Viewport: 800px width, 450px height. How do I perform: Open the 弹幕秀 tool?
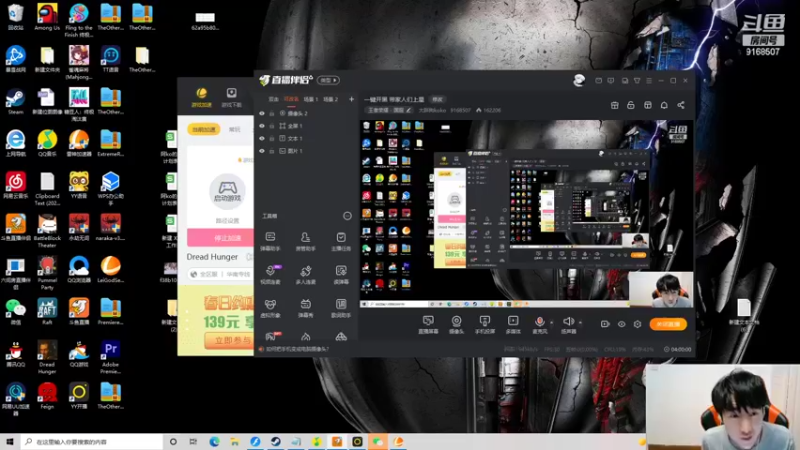306,308
